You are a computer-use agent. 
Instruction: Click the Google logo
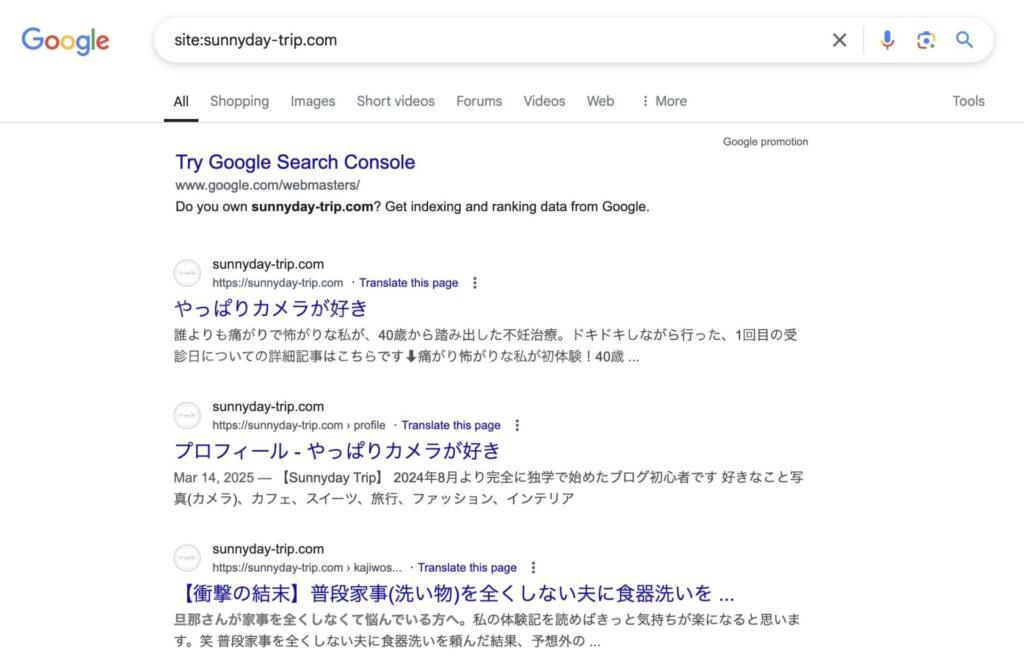click(65, 41)
